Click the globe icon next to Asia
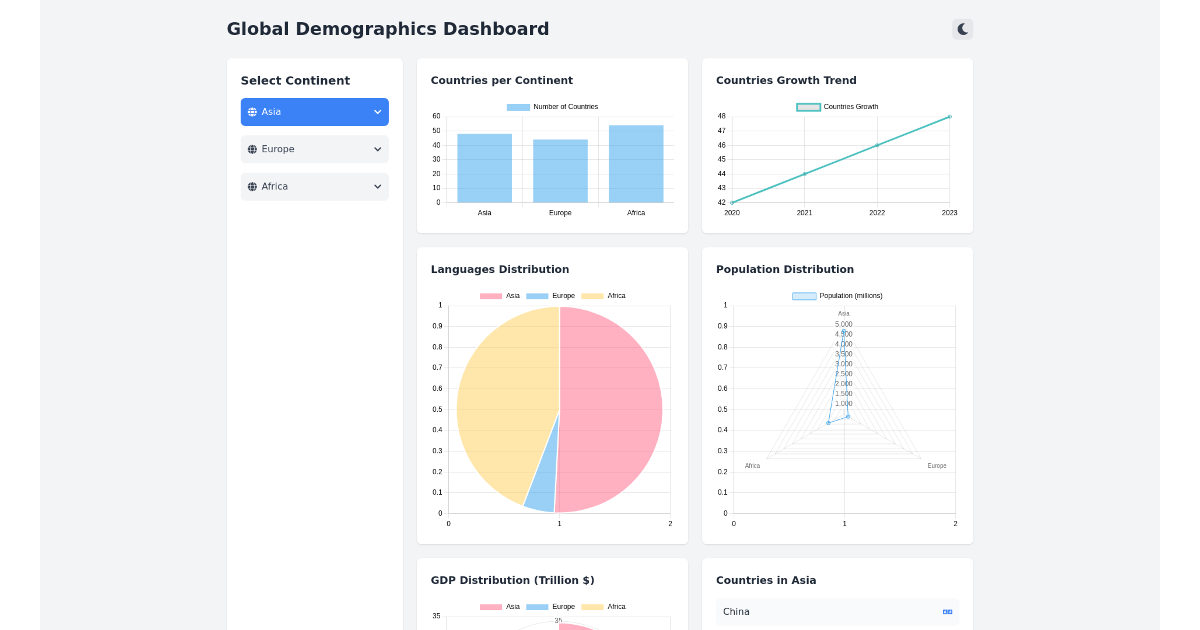 point(251,111)
